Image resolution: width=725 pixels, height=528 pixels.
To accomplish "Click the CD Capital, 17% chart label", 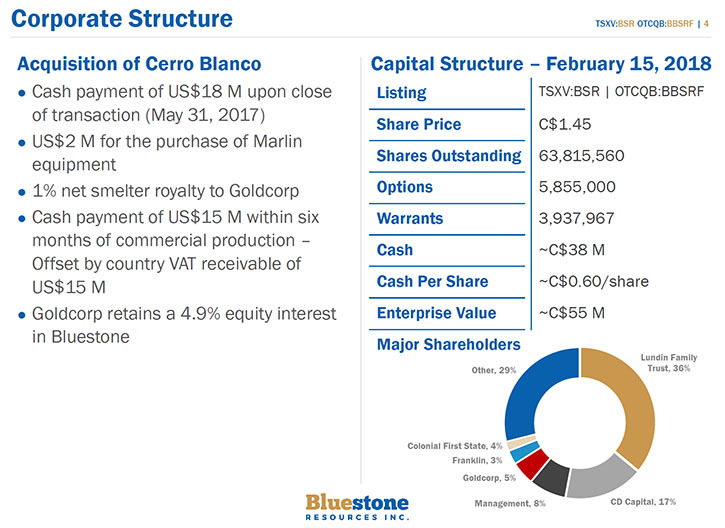I will point(643,502).
